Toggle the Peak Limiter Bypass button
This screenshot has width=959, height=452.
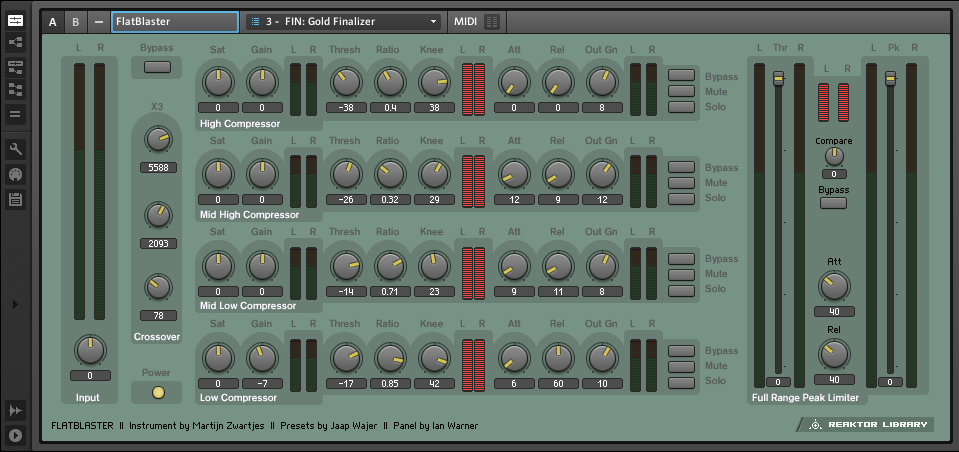click(x=833, y=202)
